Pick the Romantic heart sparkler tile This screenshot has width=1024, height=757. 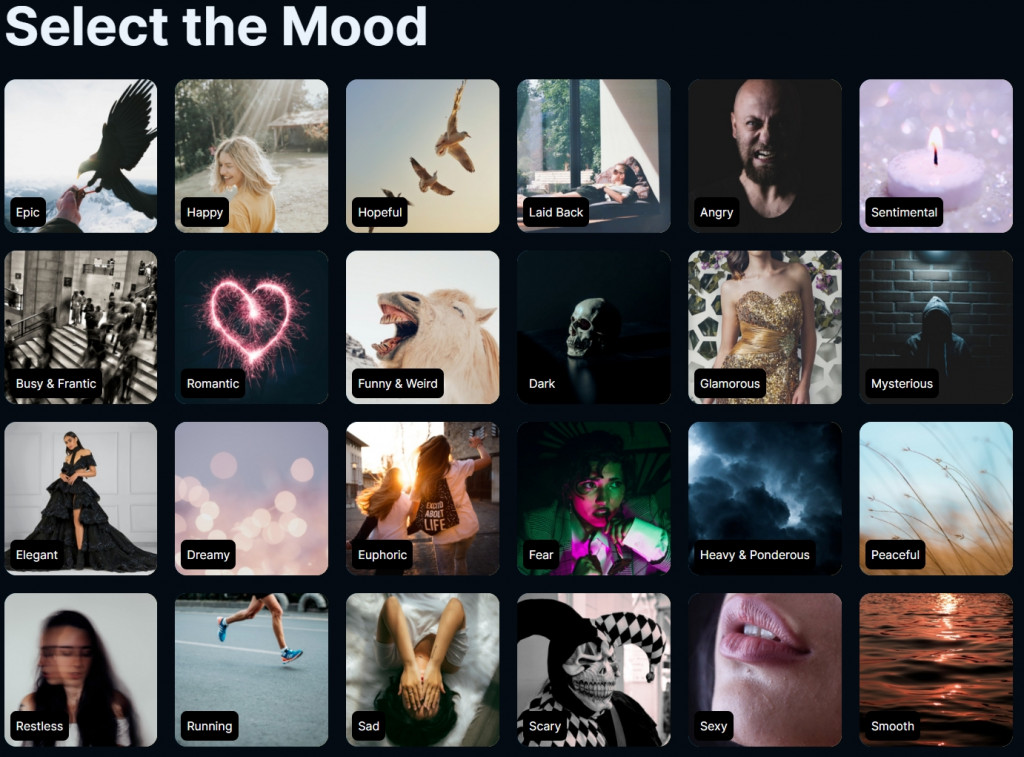pos(251,327)
